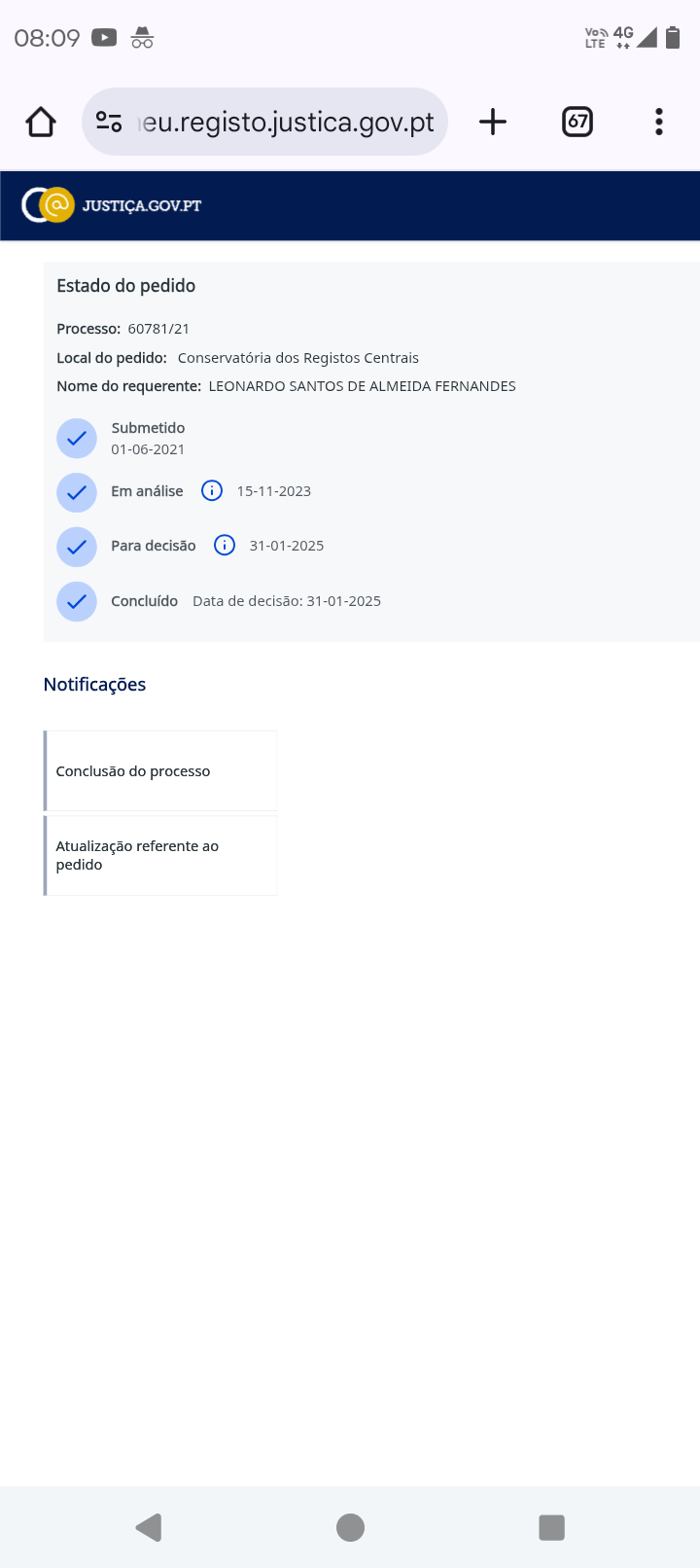Image resolution: width=700 pixels, height=1568 pixels.
Task: Expand Atualização referente ao pedido notification
Action: click(x=160, y=855)
